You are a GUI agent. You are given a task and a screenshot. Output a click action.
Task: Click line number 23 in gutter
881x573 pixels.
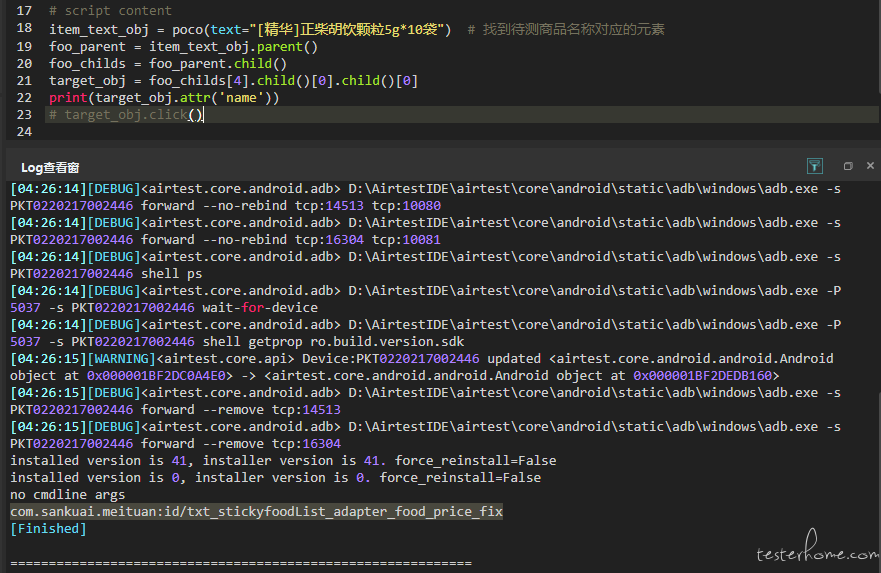(x=24, y=115)
